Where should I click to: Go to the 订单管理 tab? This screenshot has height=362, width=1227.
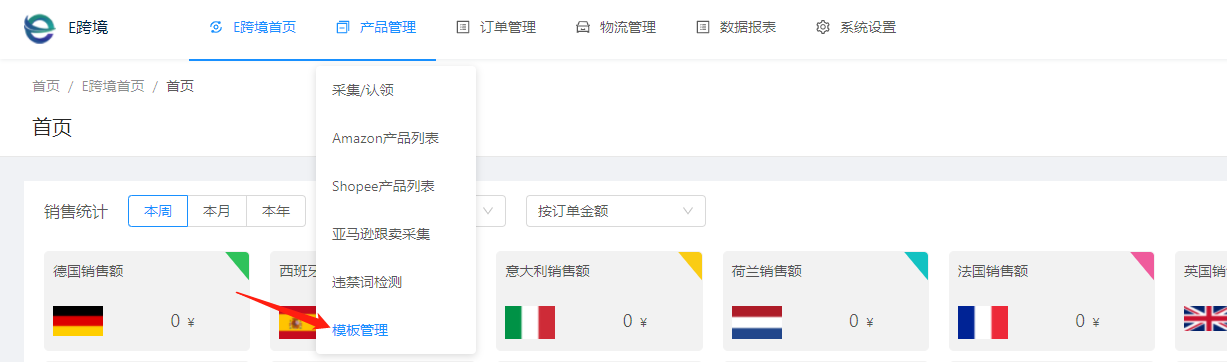(x=496, y=28)
